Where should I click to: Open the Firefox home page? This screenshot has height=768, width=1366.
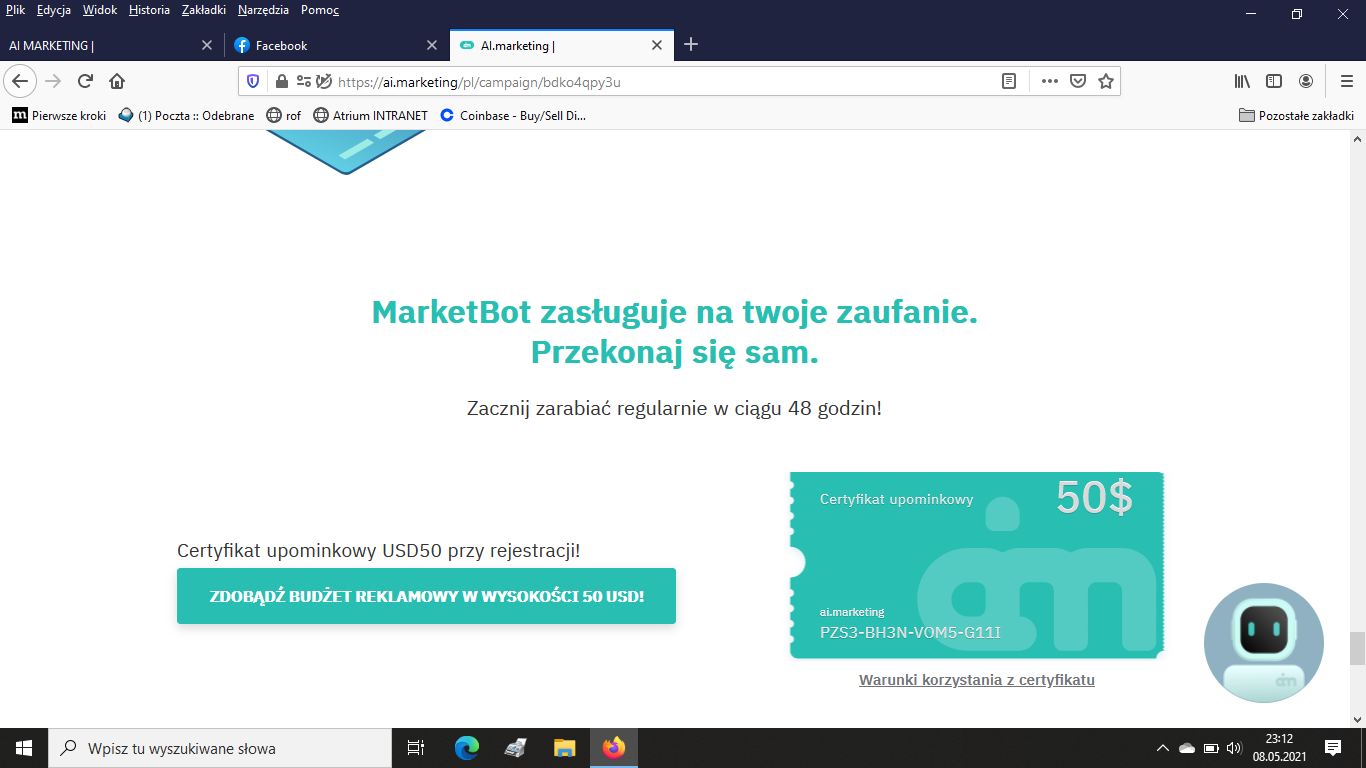point(117,81)
